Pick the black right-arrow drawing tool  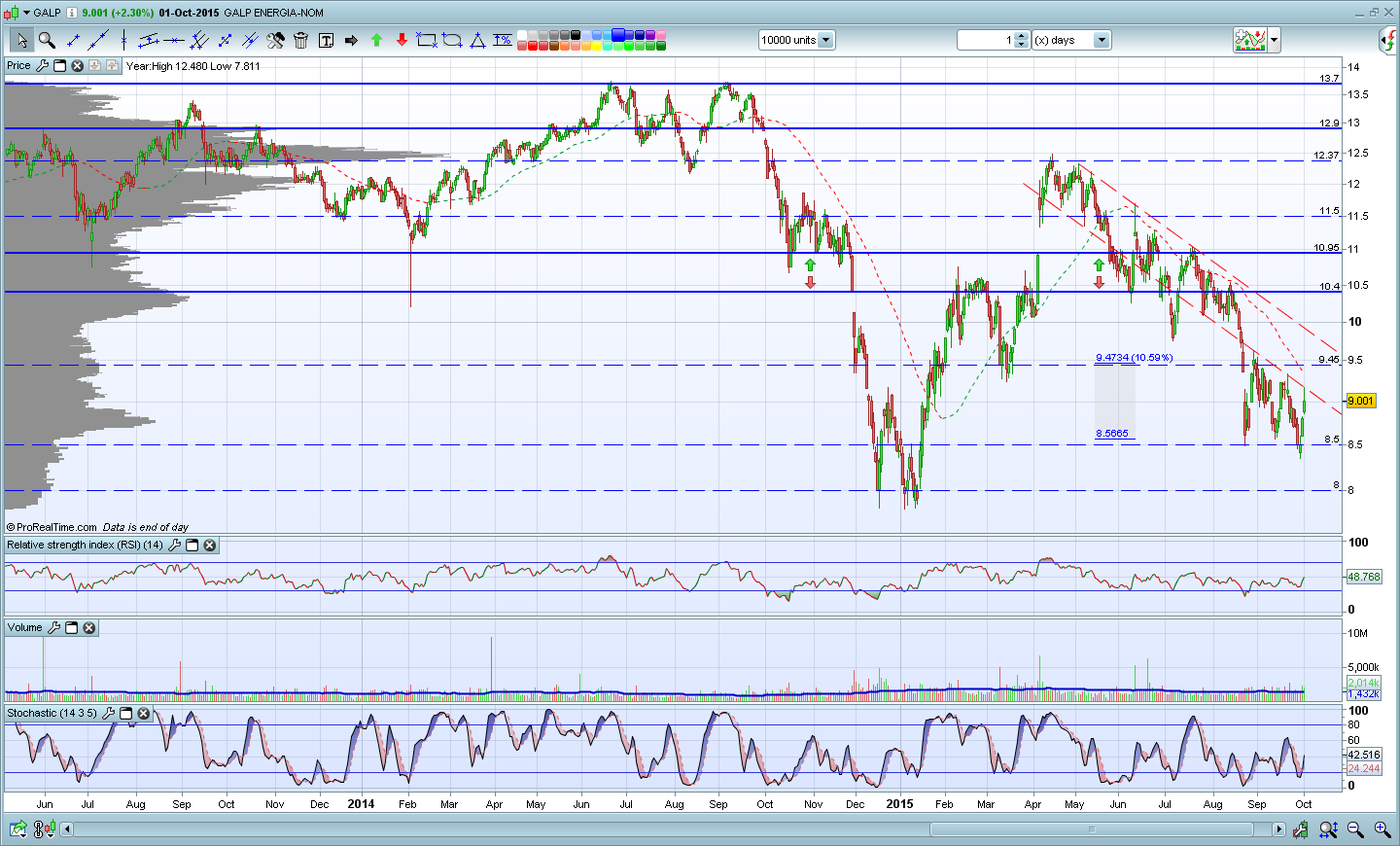click(351, 40)
